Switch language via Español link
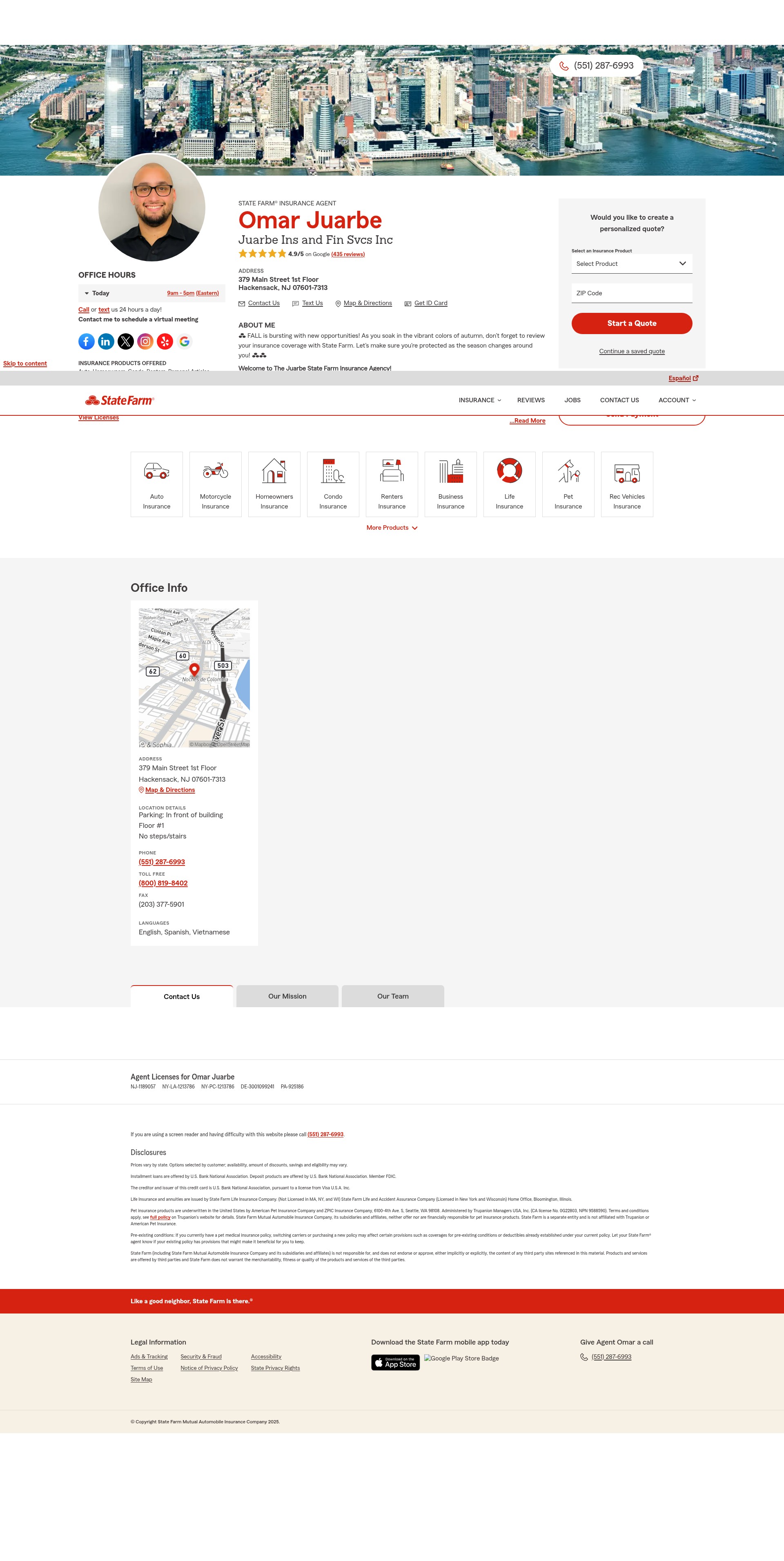784x1561 pixels. point(679,379)
